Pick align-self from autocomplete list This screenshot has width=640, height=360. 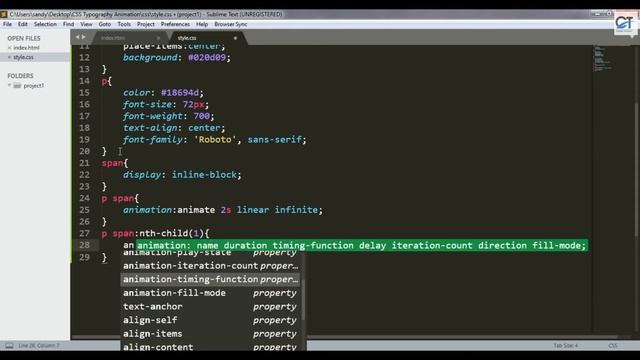tap(210, 320)
